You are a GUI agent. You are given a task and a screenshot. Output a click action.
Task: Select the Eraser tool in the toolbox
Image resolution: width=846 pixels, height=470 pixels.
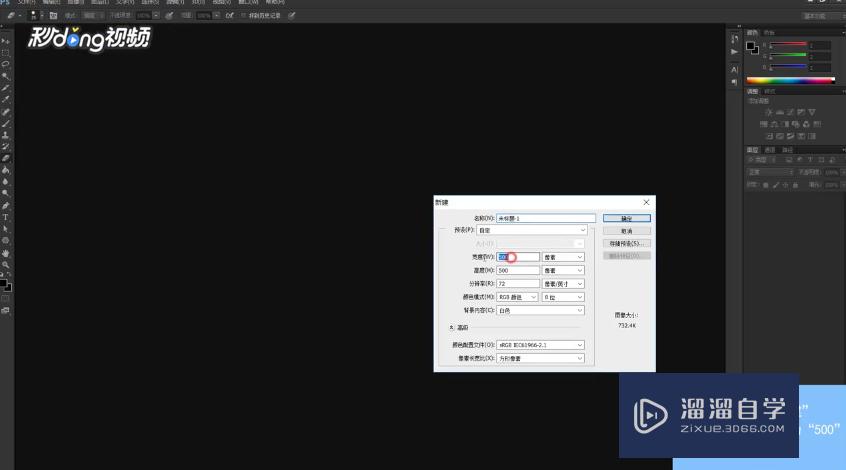tap(5, 158)
